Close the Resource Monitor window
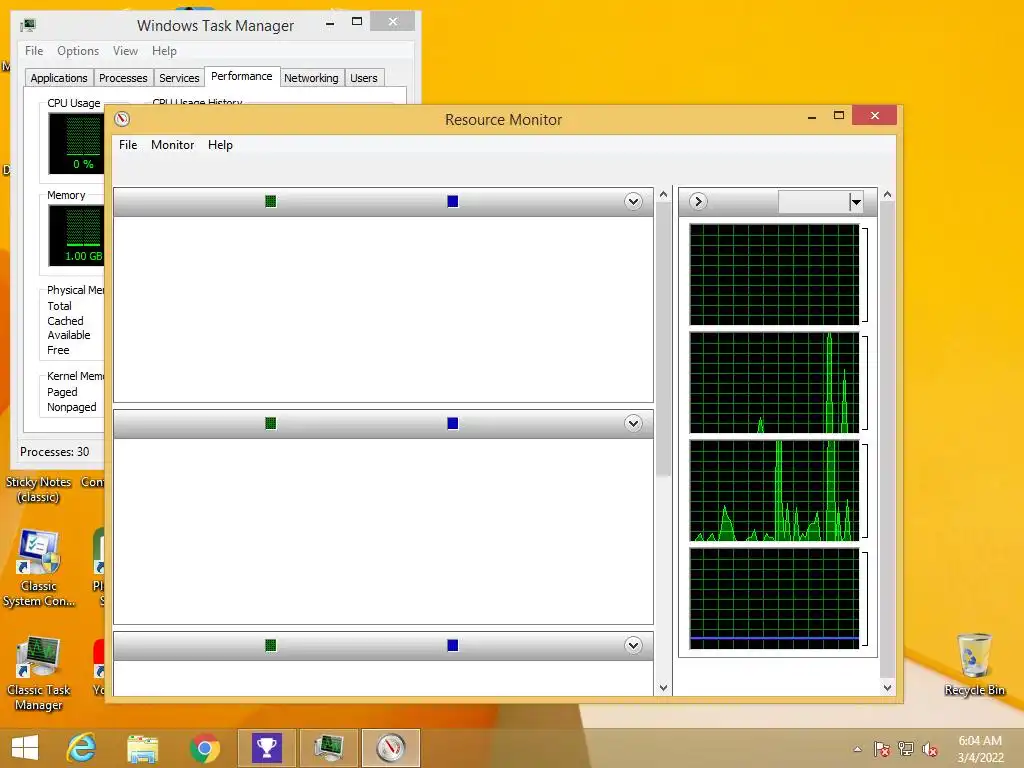The width and height of the screenshot is (1024, 768). [x=874, y=116]
